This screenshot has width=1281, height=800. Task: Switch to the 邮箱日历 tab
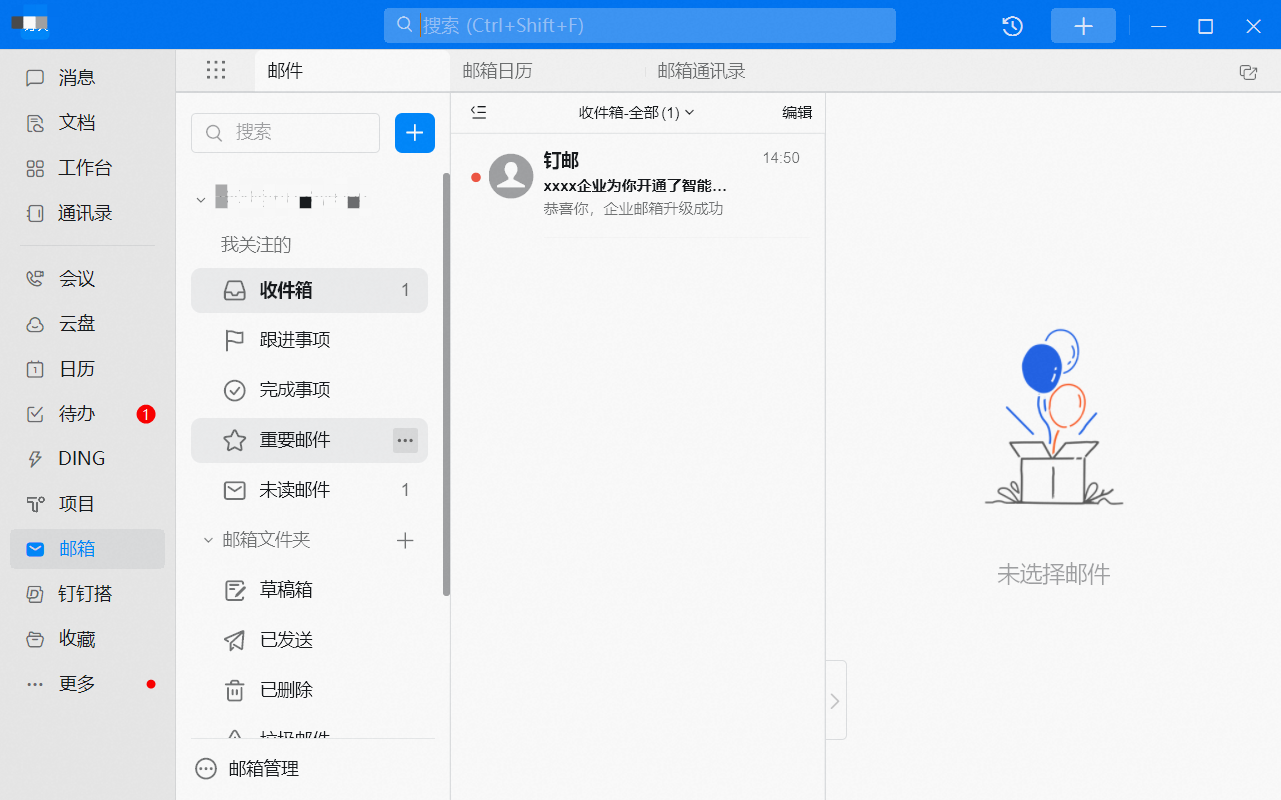497,71
